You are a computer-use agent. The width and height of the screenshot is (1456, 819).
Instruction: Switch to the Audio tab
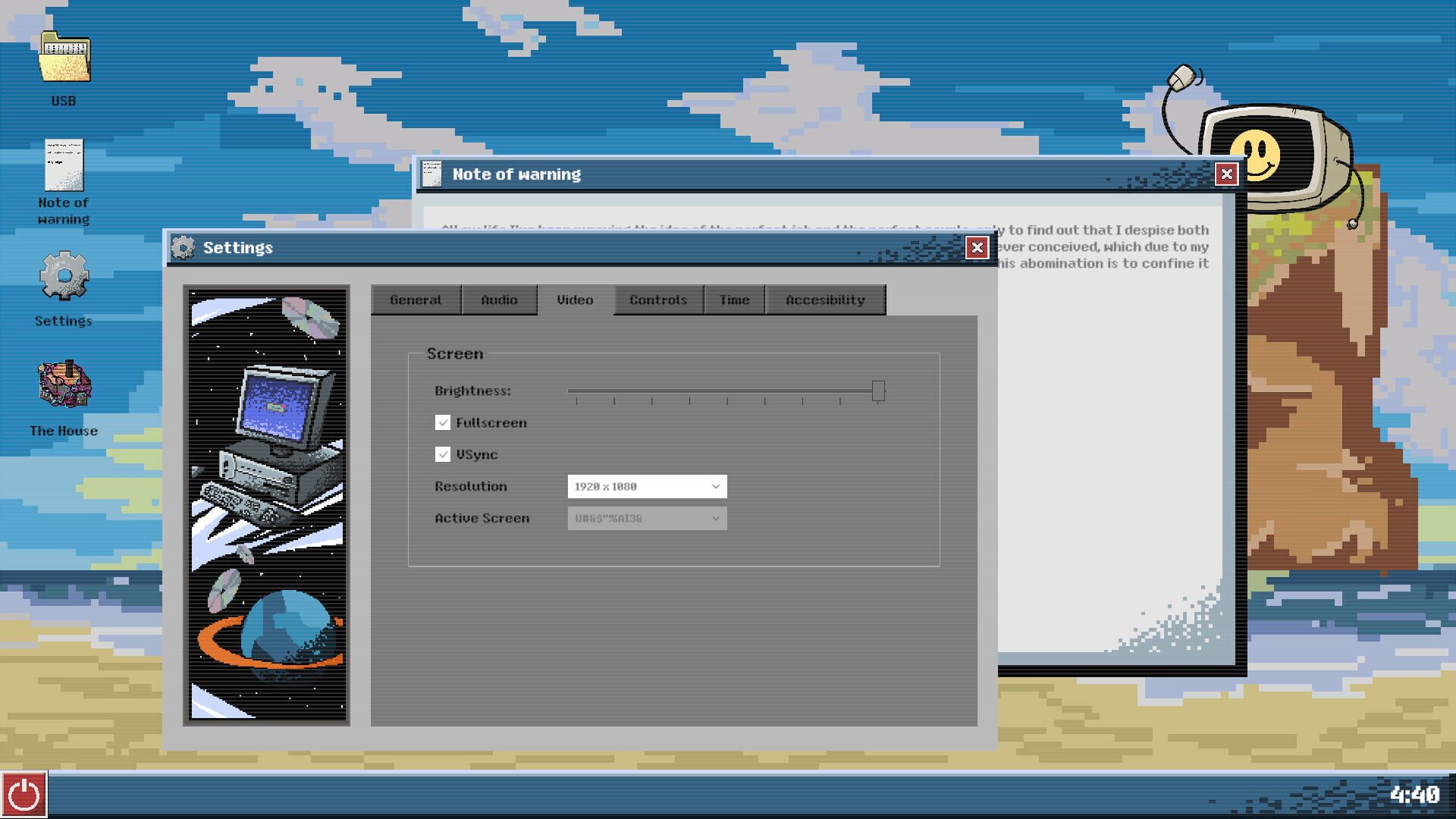pos(500,300)
